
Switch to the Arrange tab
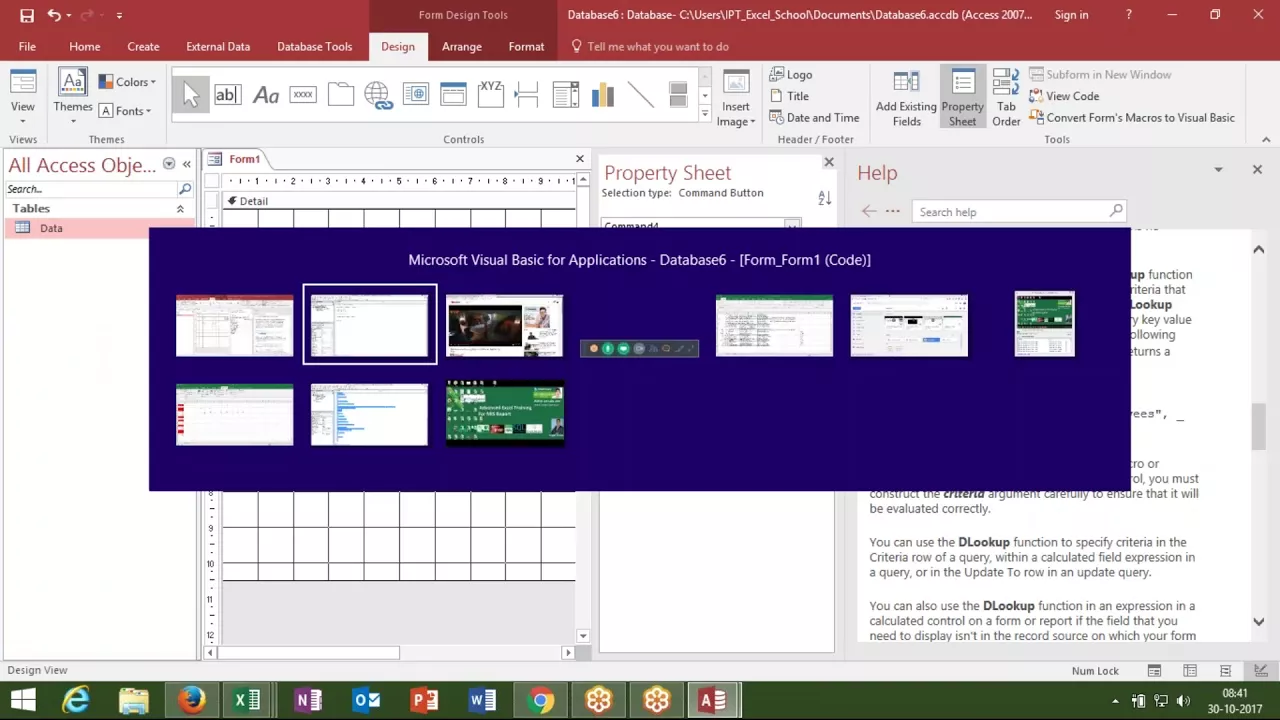click(462, 46)
